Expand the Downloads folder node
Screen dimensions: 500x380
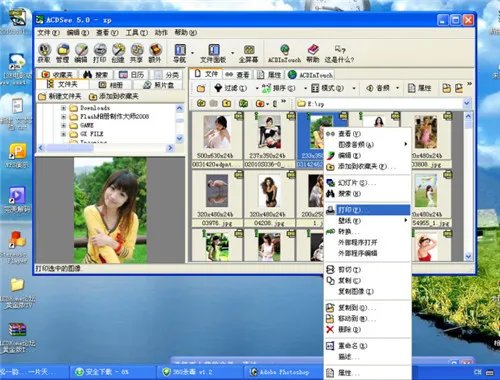point(63,108)
